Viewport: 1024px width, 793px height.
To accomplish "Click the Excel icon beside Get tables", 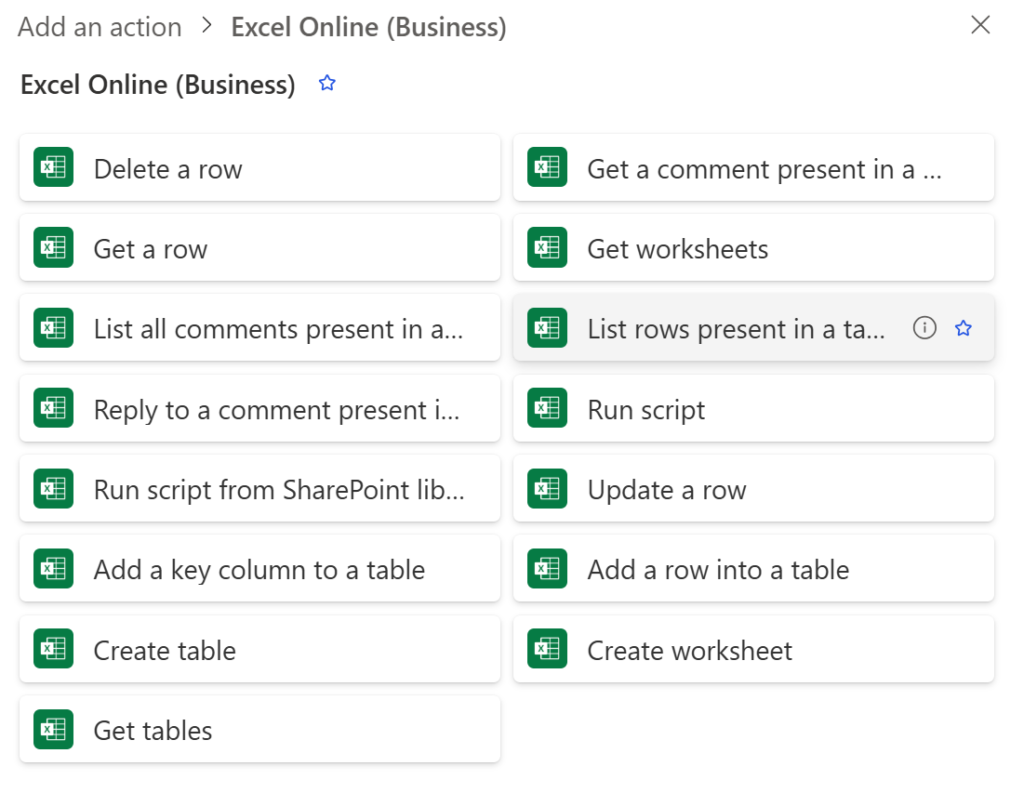I will pos(53,729).
